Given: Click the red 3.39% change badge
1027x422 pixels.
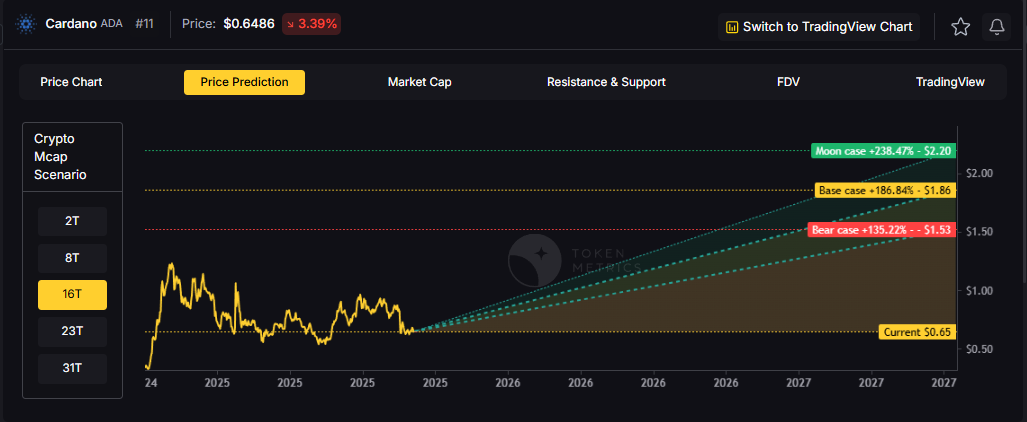Looking at the screenshot, I should (x=311, y=25).
